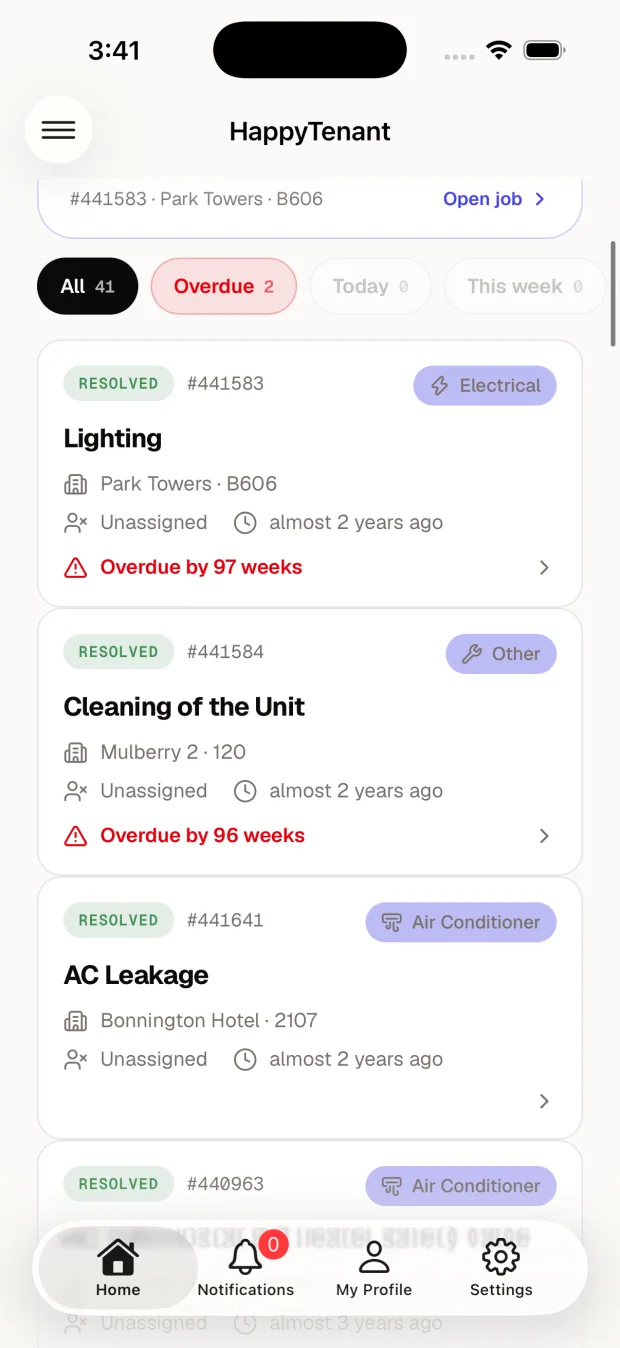The width and height of the screenshot is (620, 1348).
Task: Tap the clock icon on AC Leakage card
Action: click(x=245, y=1059)
